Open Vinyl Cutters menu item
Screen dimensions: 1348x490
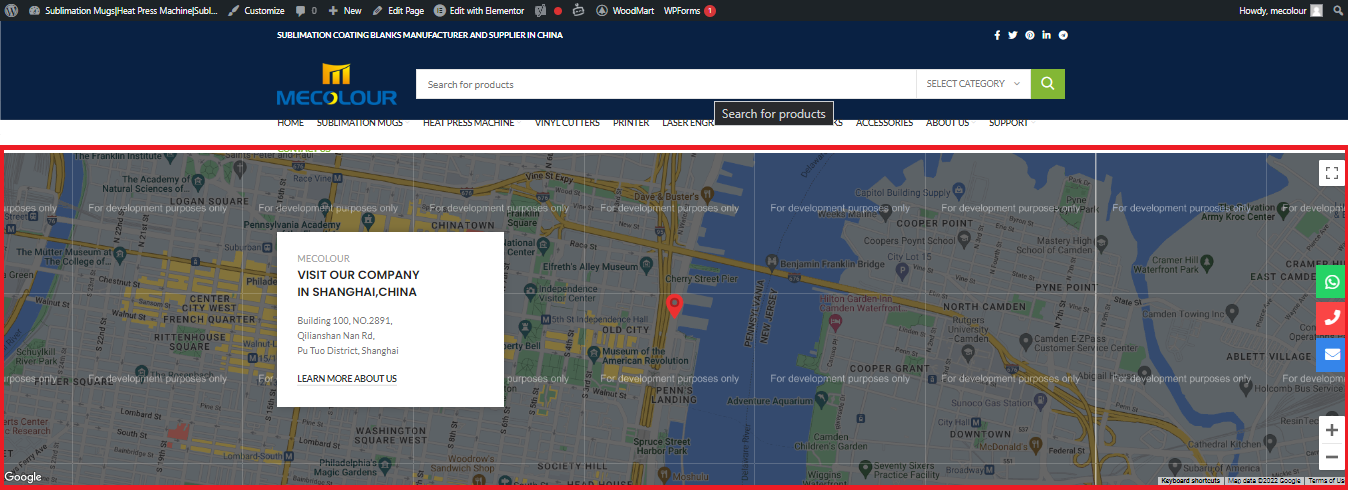(567, 123)
